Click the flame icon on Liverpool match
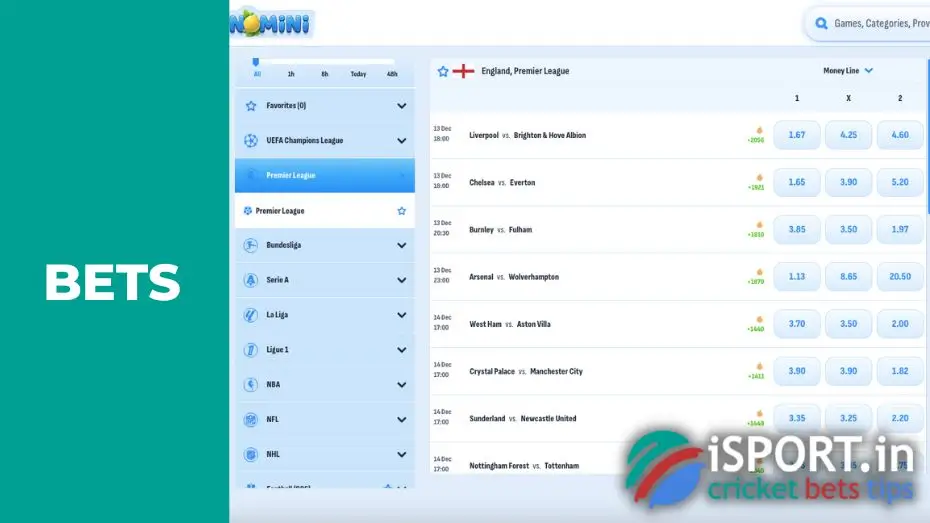Screen dimensions: 930x523 (x=758, y=130)
